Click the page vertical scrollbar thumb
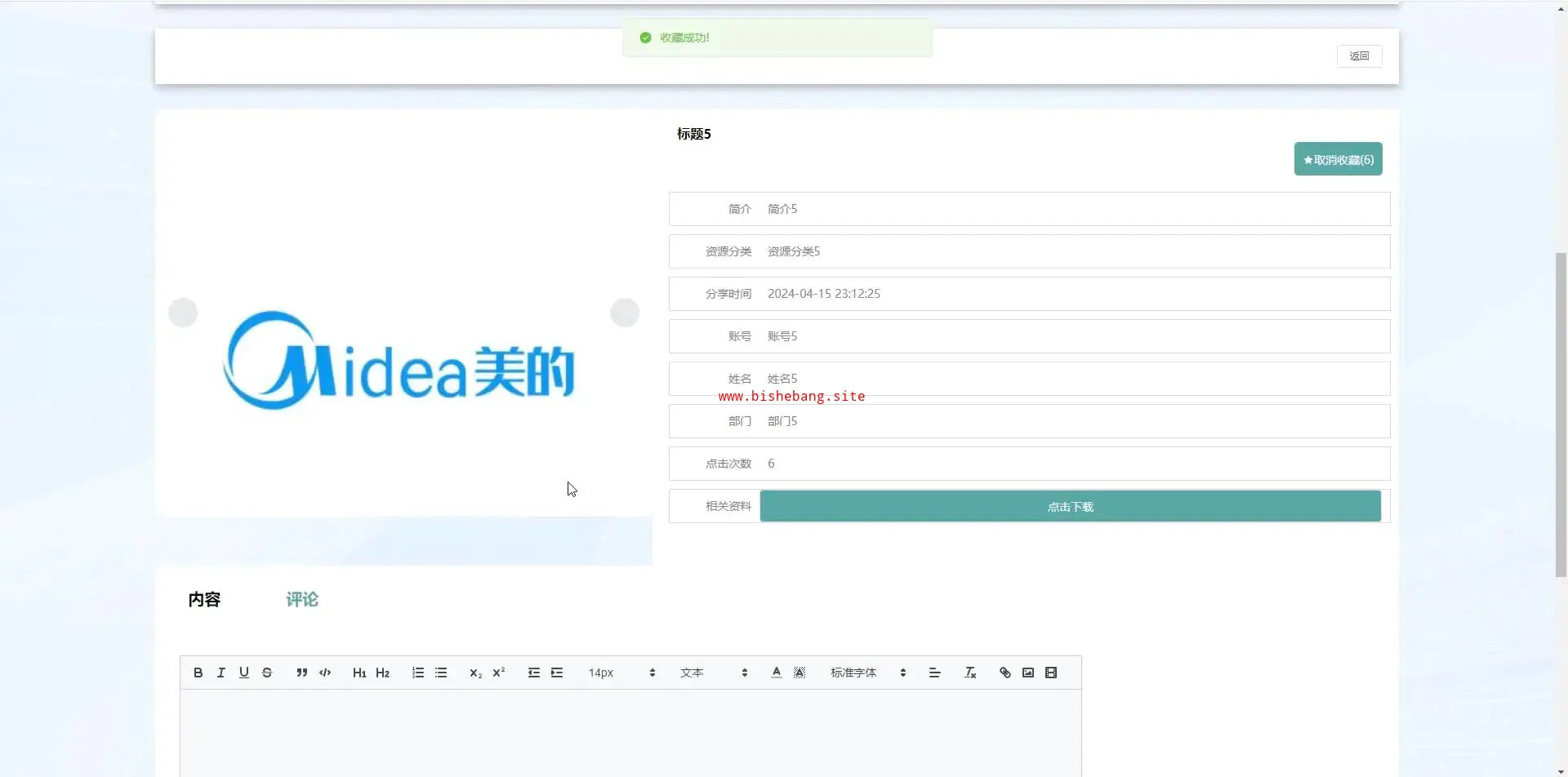This screenshot has height=777, width=1568. [1561, 415]
